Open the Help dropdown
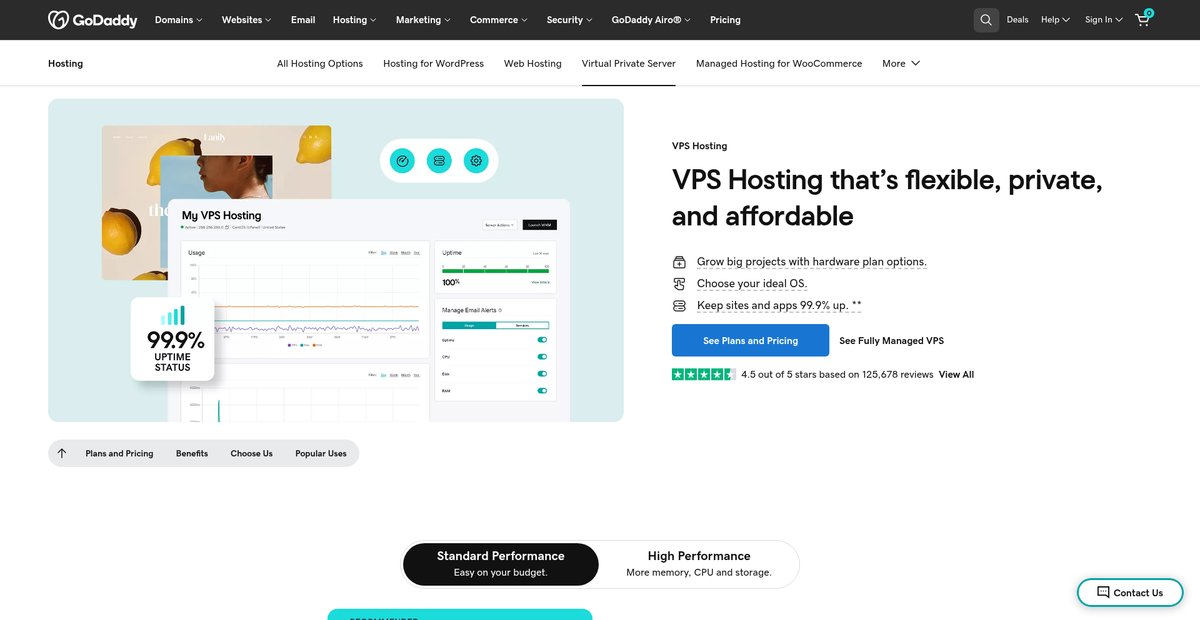Viewport: 1200px width, 620px height. [1055, 20]
